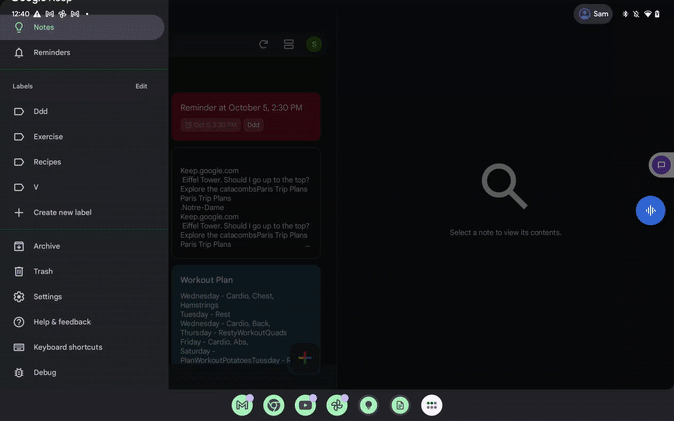Click Edit next to Labels
The width and height of the screenshot is (674, 421).
(x=141, y=86)
